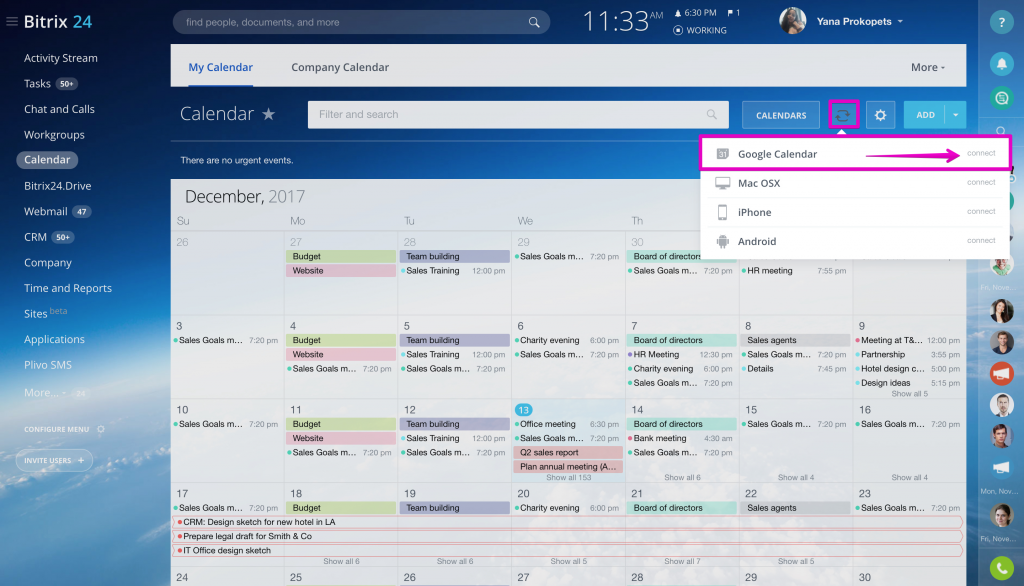Open Plan annual meeting event
Image resolution: width=1024 pixels, height=586 pixels.
(x=568, y=466)
